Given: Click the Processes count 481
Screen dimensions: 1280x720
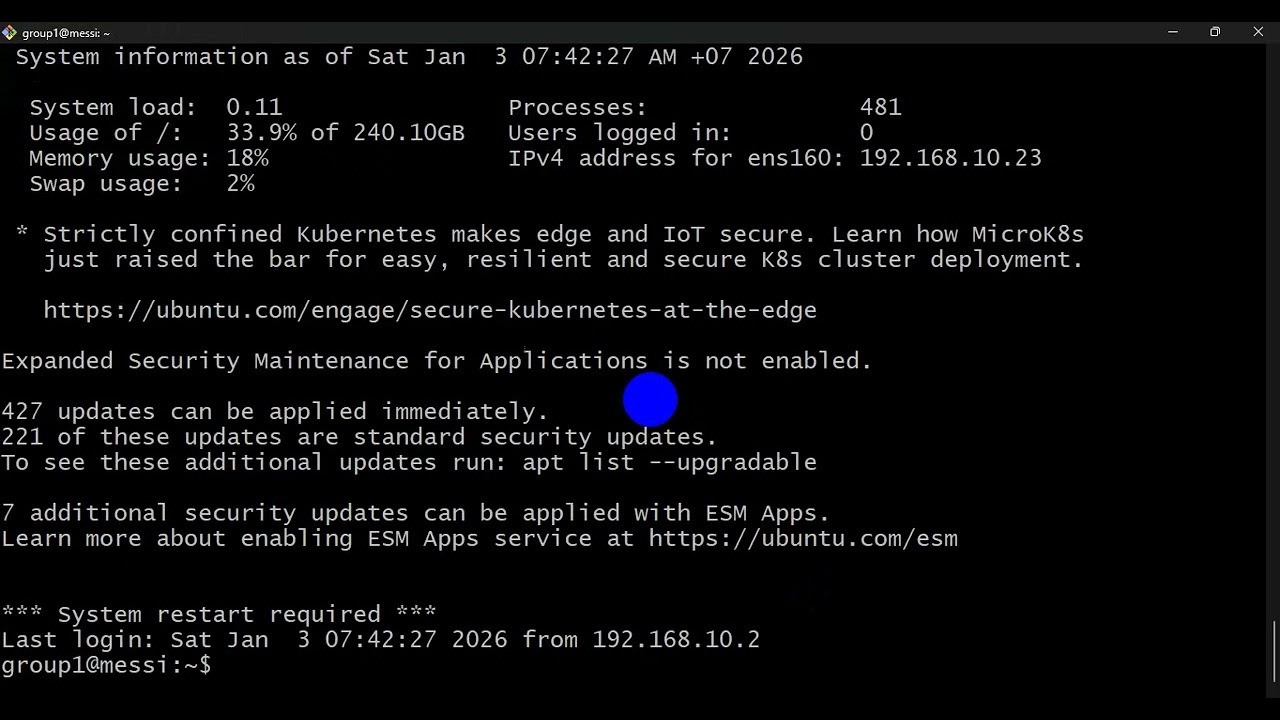Looking at the screenshot, I should click(881, 107).
